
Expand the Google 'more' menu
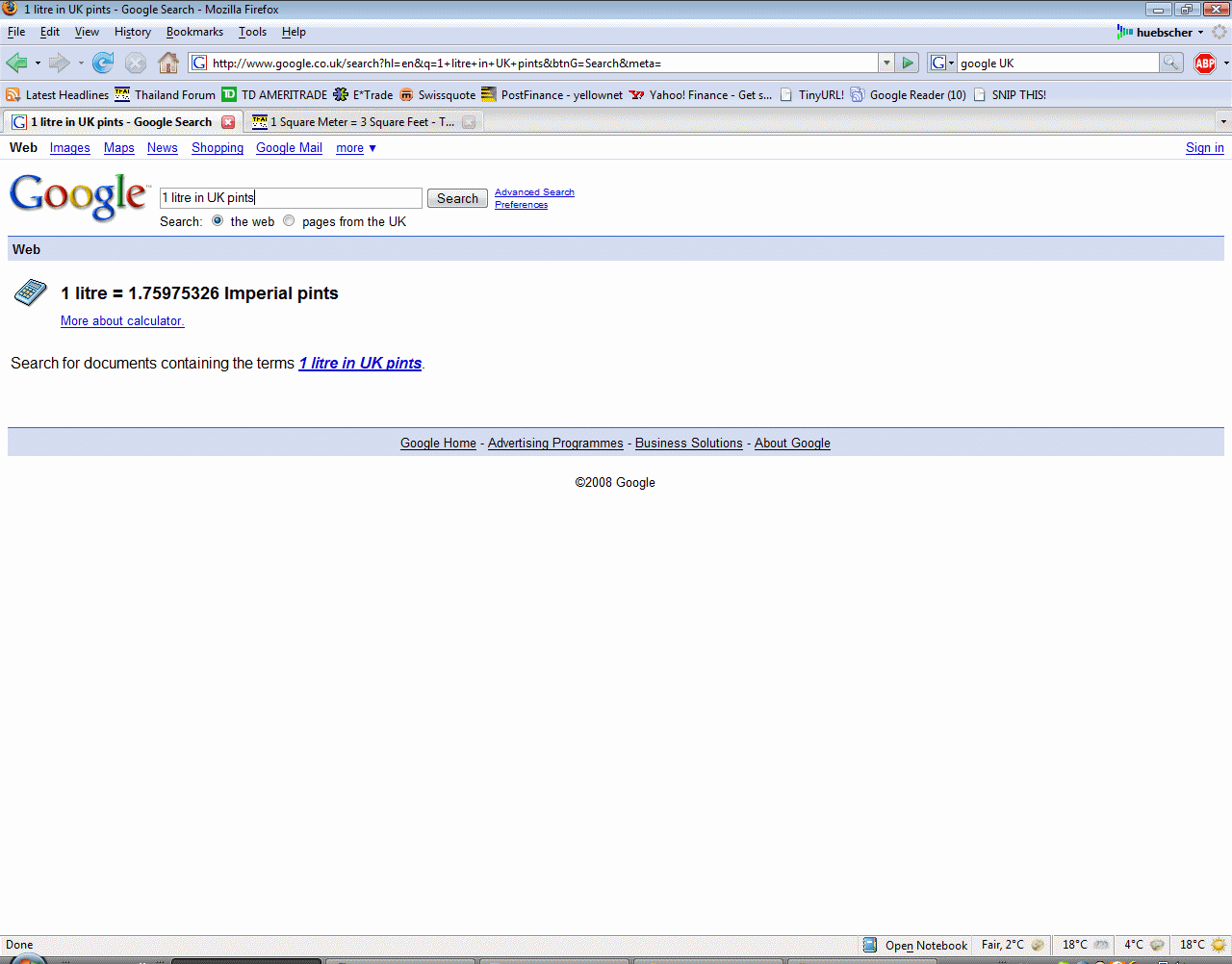(x=356, y=148)
